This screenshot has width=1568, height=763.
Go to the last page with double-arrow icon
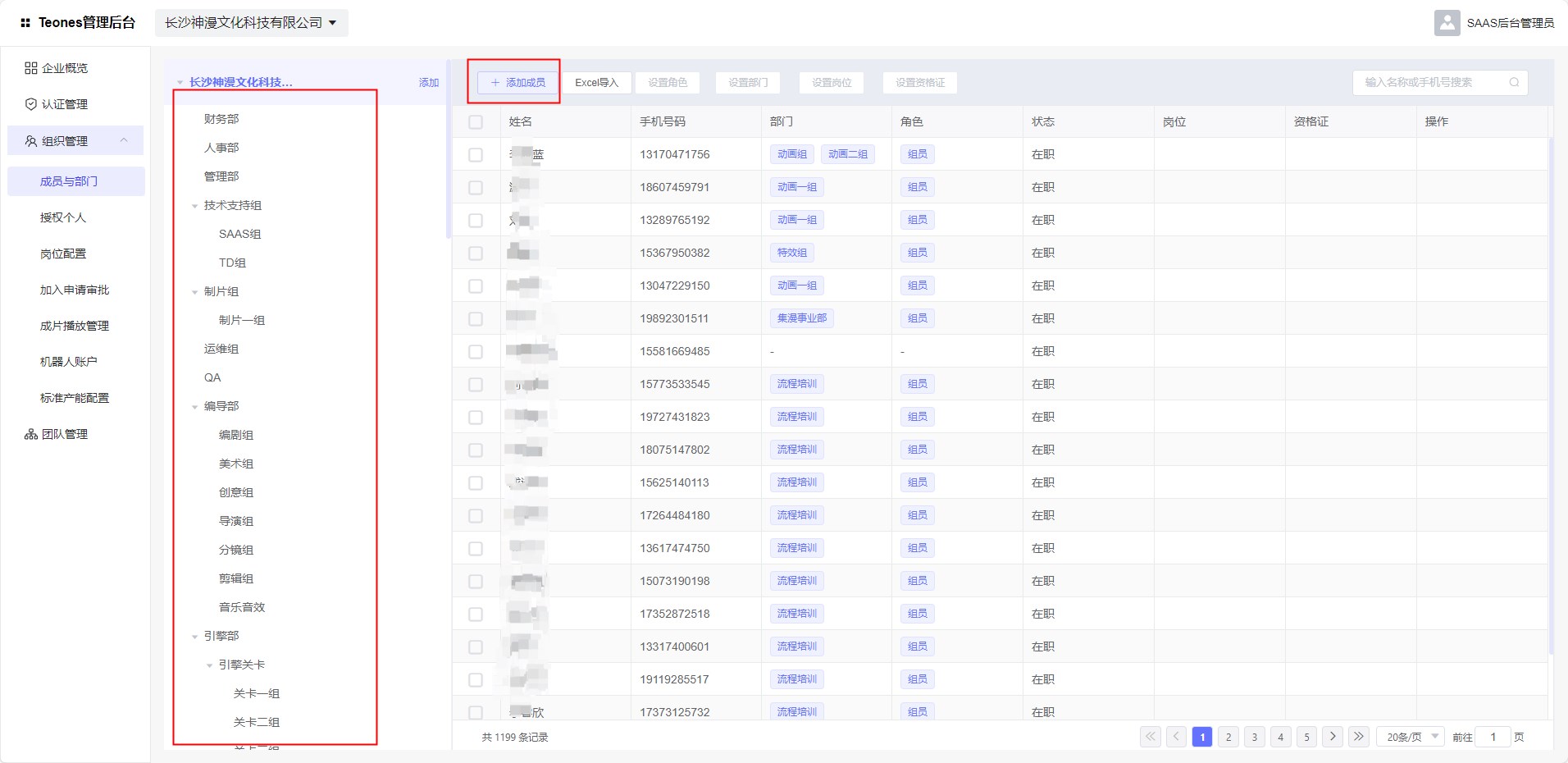pos(1359,737)
